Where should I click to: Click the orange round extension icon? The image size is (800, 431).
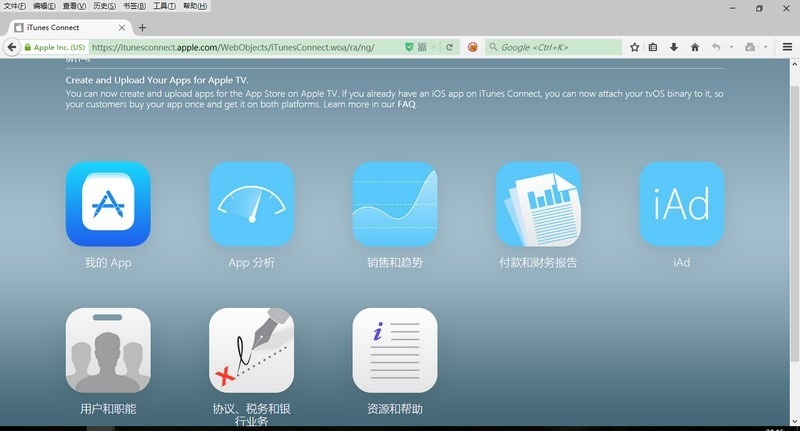473,47
